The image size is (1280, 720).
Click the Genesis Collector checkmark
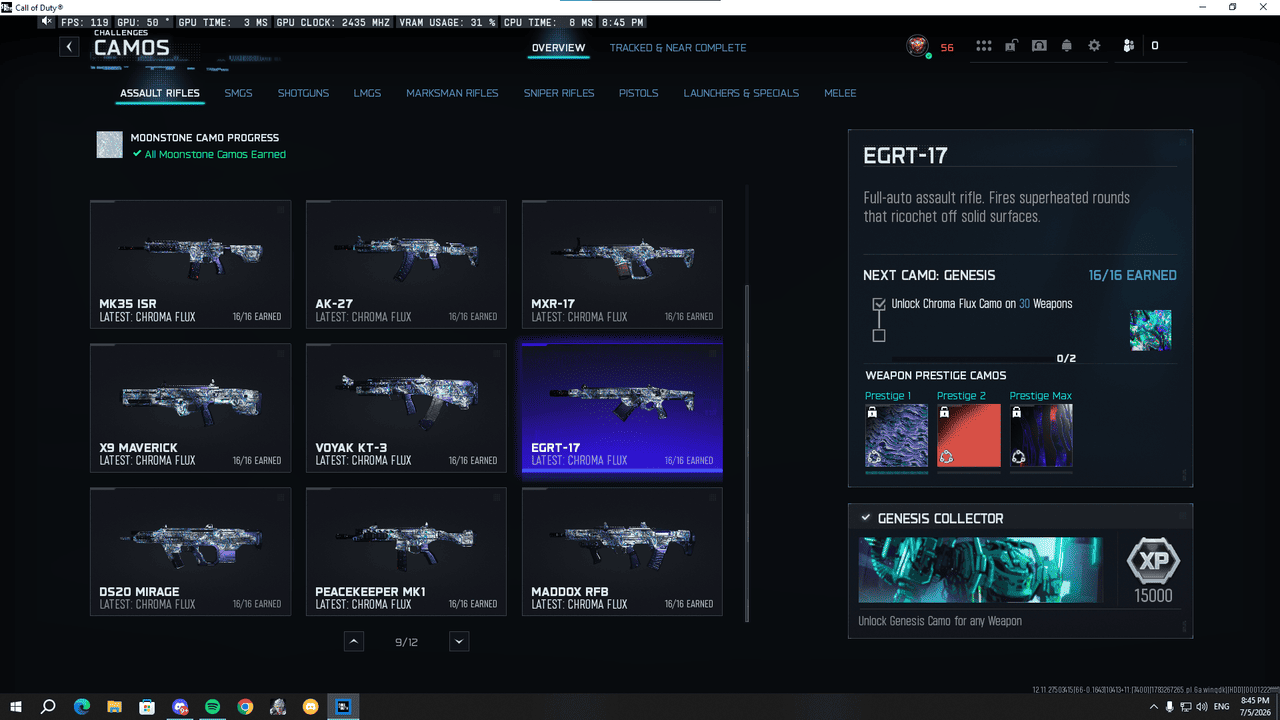coord(865,518)
